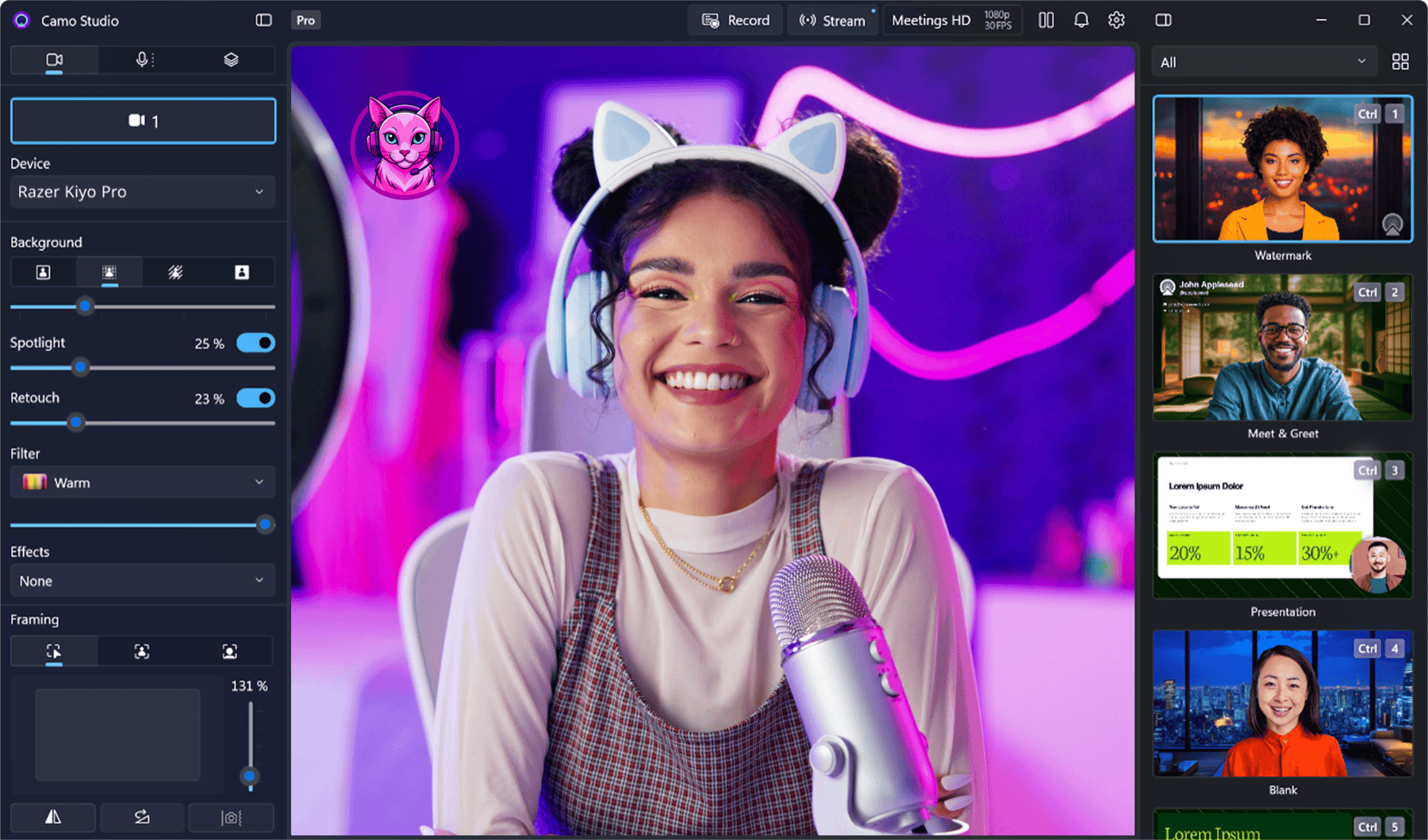This screenshot has height=840, width=1428.
Task: Maximize the Camo Studio window
Action: pyautogui.click(x=1364, y=20)
